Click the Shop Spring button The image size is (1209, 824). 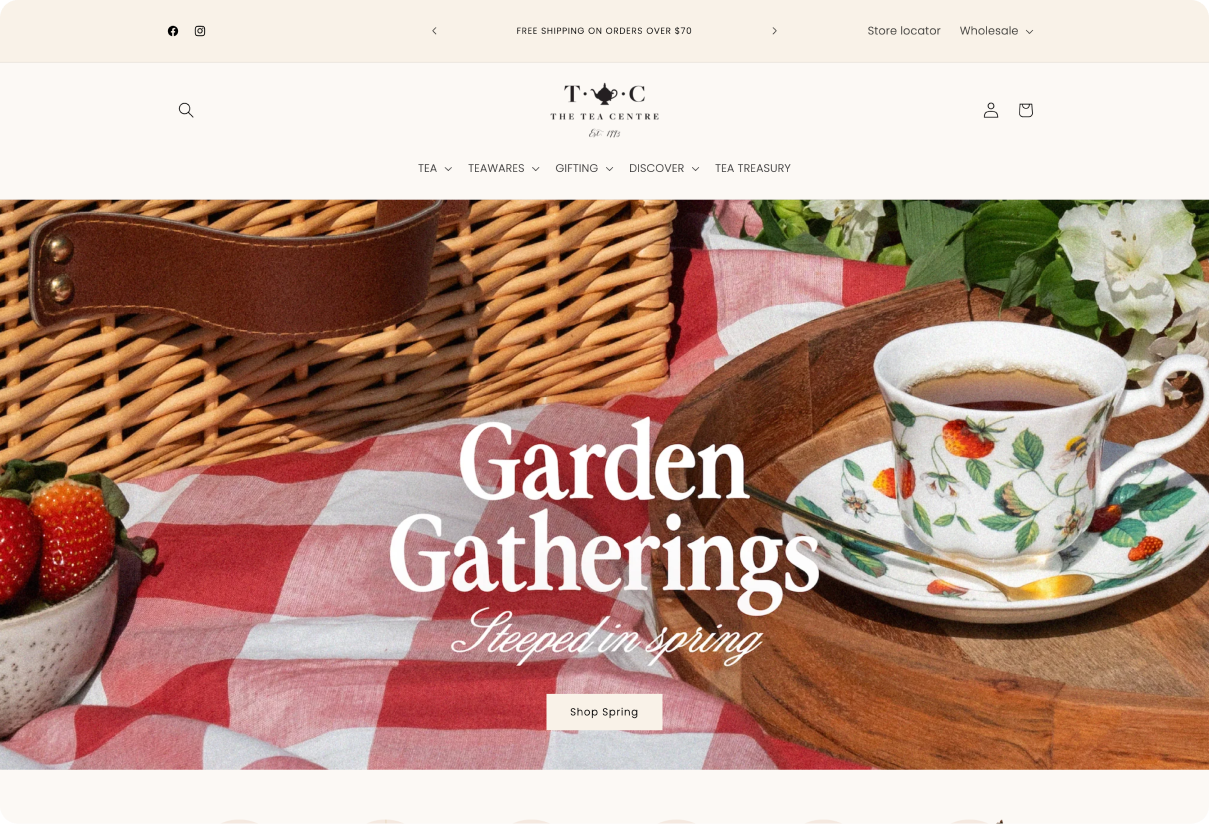tap(604, 712)
